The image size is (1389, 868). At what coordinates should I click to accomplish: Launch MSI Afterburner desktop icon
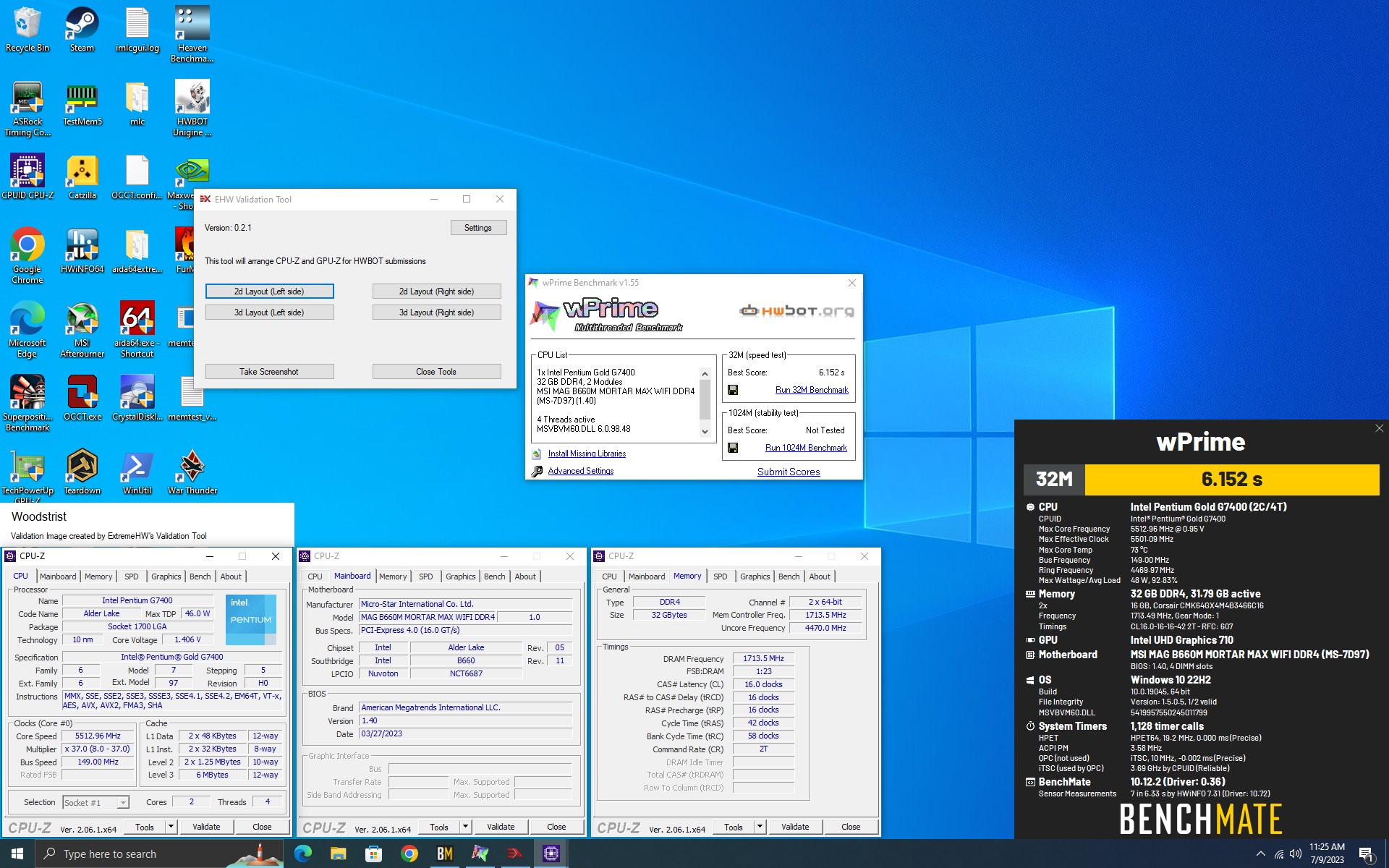coord(82,329)
